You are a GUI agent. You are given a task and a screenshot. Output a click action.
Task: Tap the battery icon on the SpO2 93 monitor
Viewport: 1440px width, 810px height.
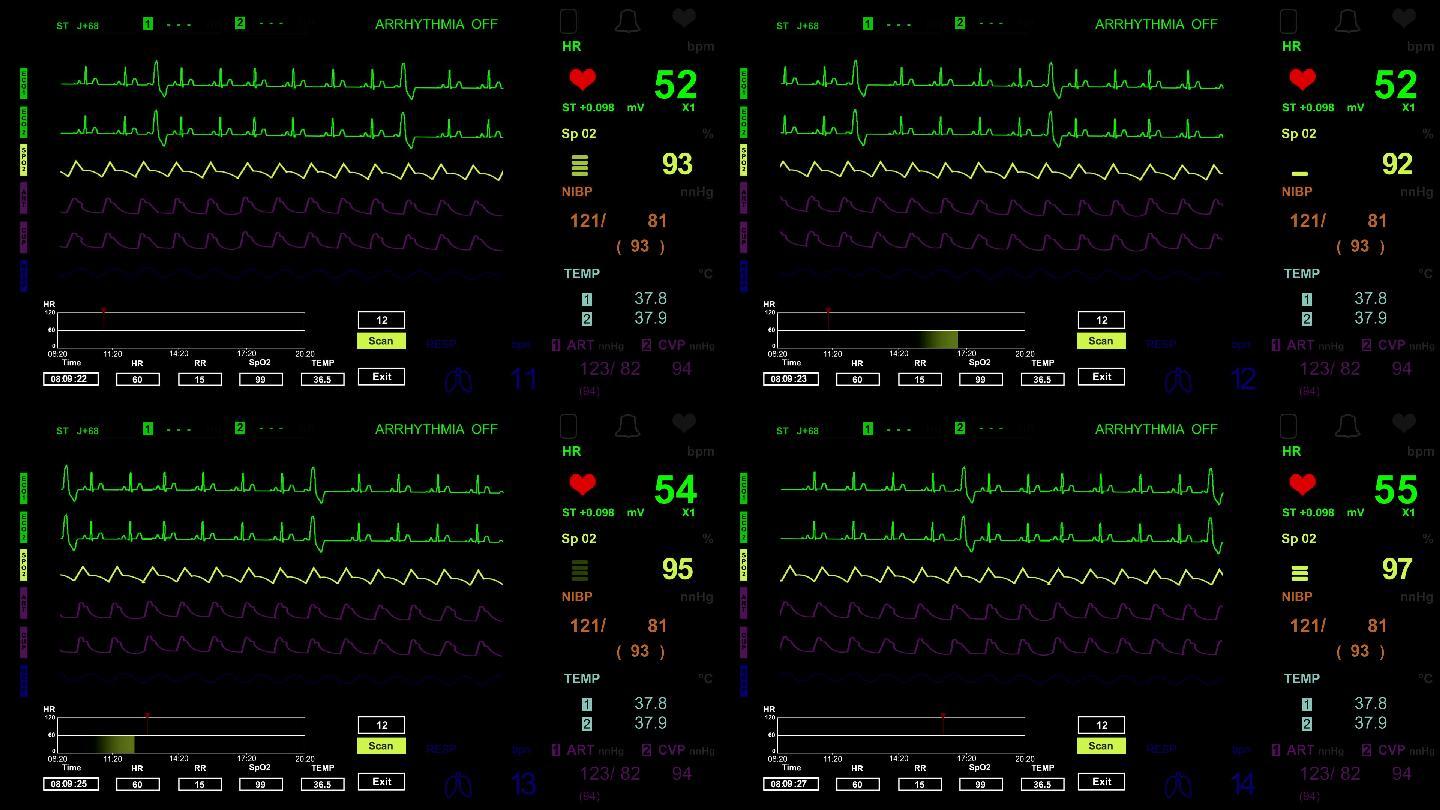click(x=568, y=21)
